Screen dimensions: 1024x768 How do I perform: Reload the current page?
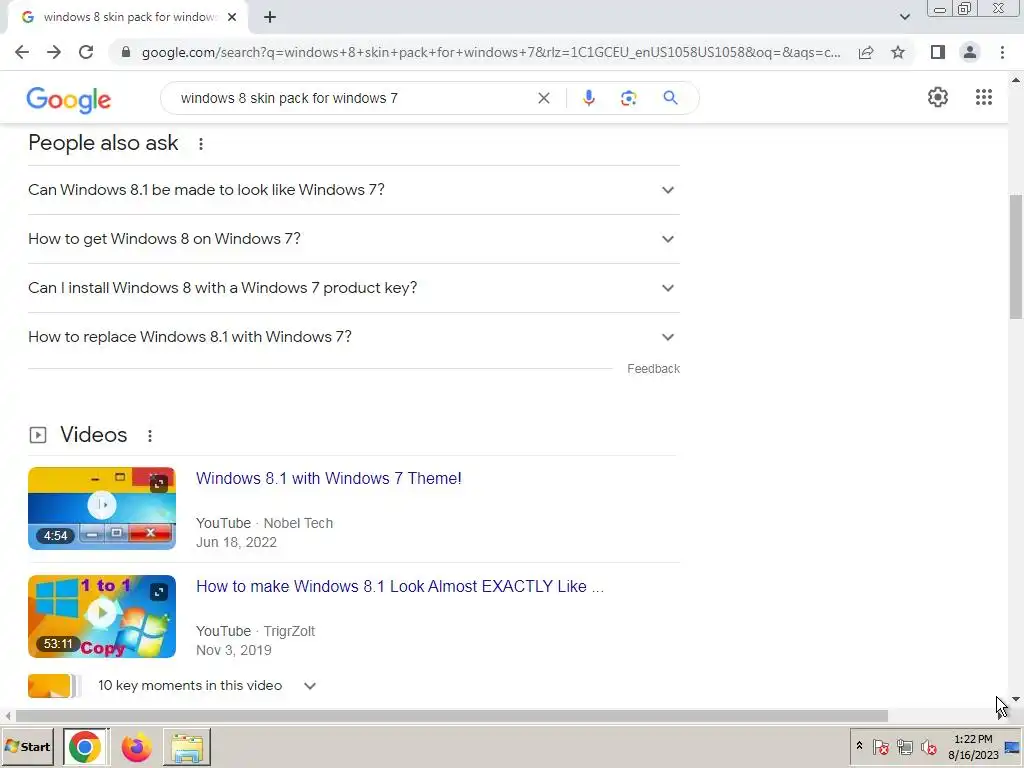click(86, 52)
